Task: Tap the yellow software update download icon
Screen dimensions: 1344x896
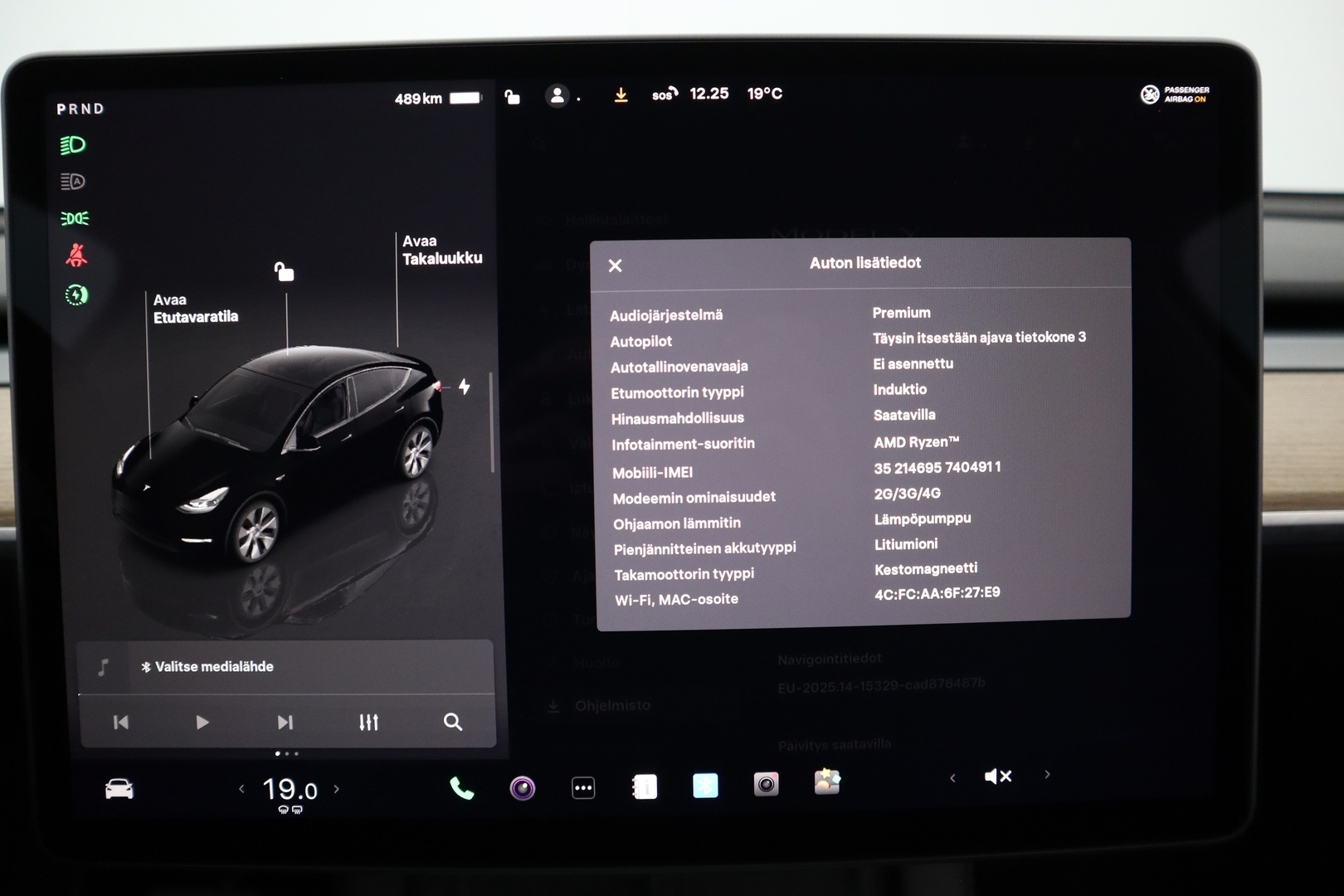Action: (621, 93)
